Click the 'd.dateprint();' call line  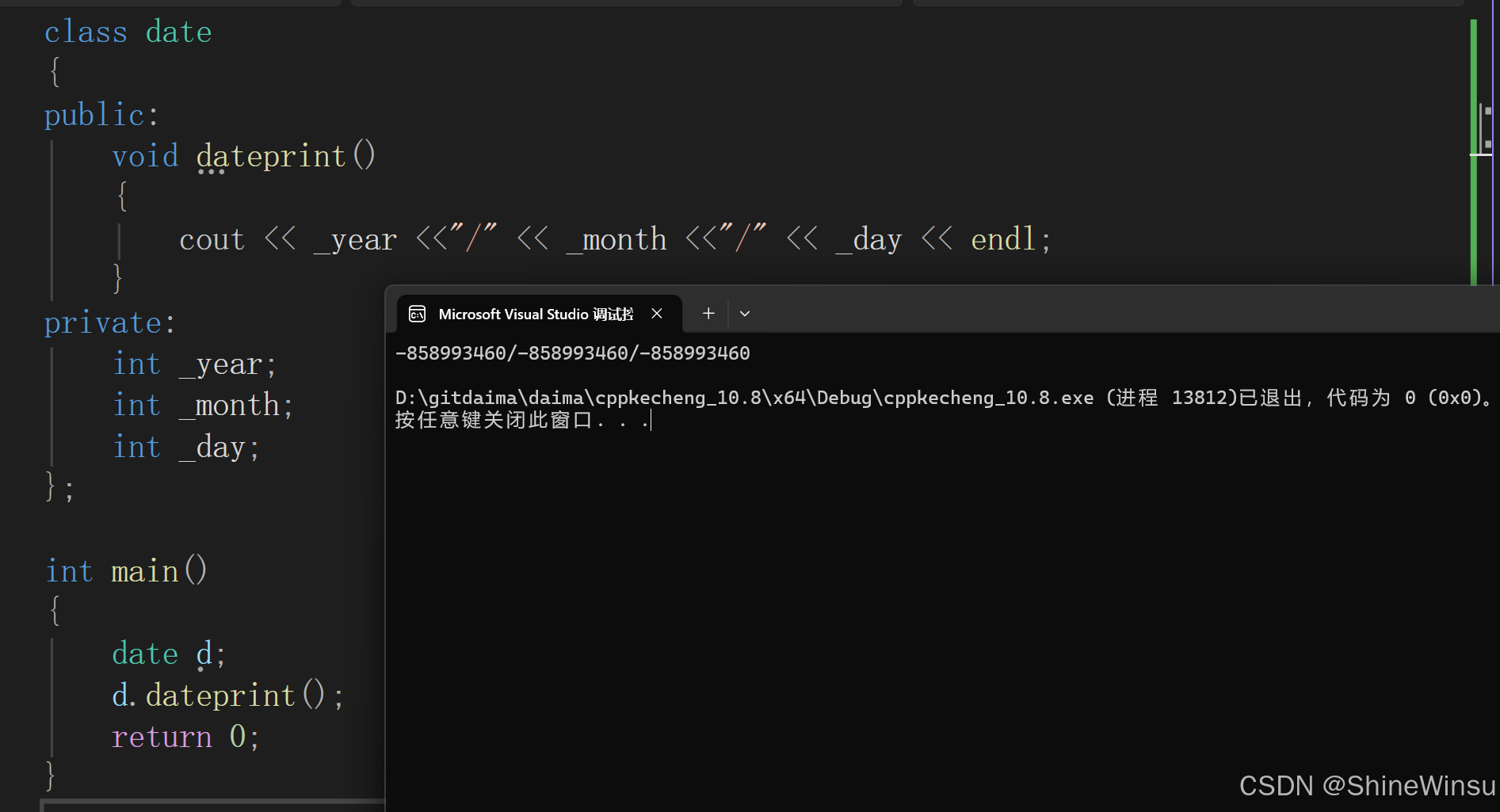tap(227, 696)
